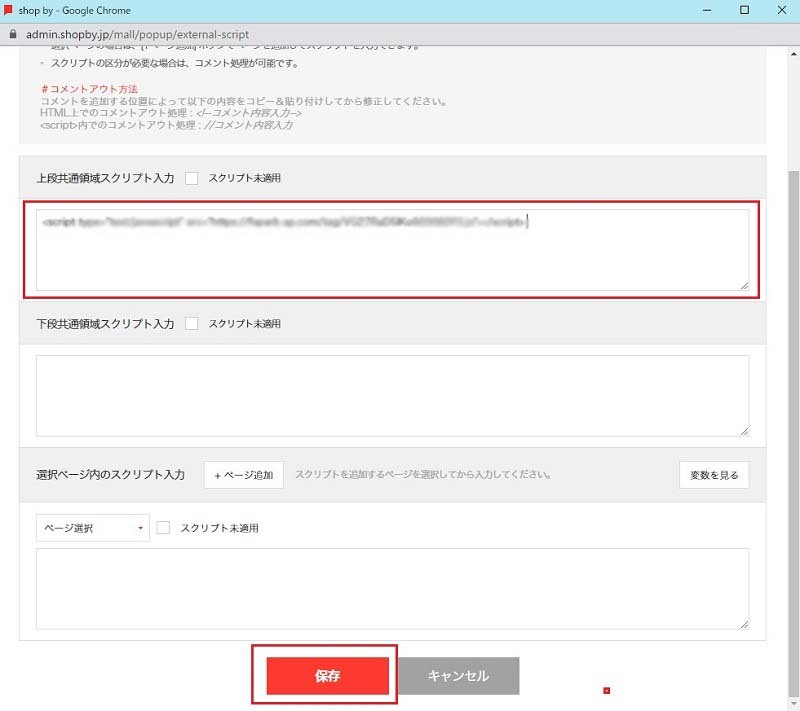
Task: Focus the 選択ページ内 script textarea
Action: point(392,589)
